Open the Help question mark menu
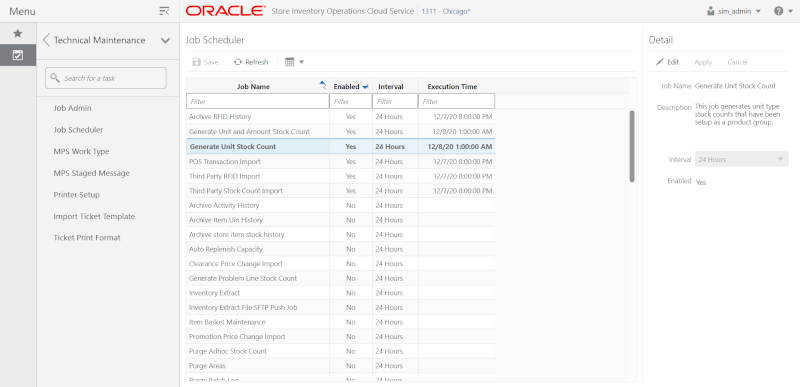800x387 pixels. point(782,11)
